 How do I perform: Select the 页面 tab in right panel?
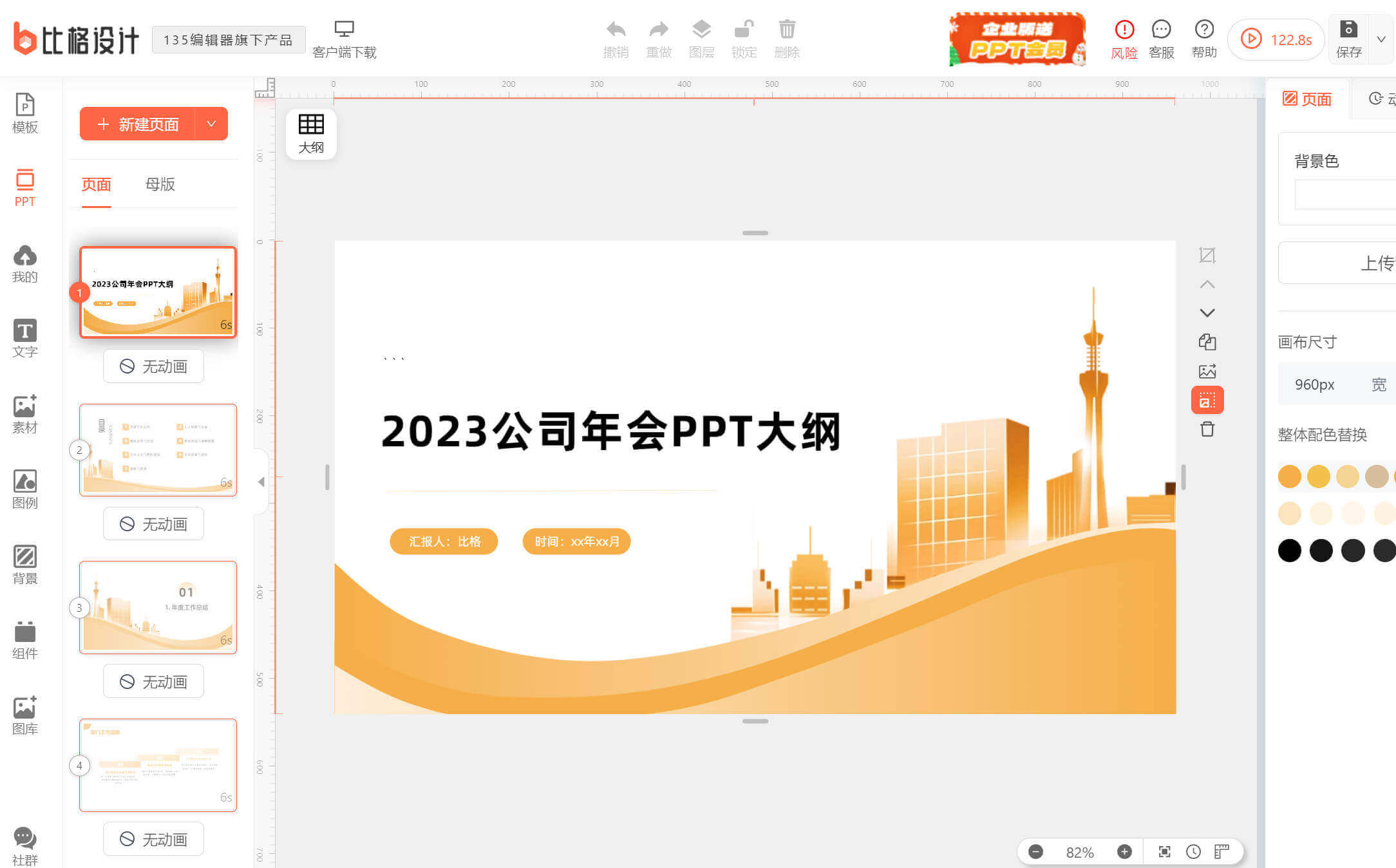pos(1307,99)
